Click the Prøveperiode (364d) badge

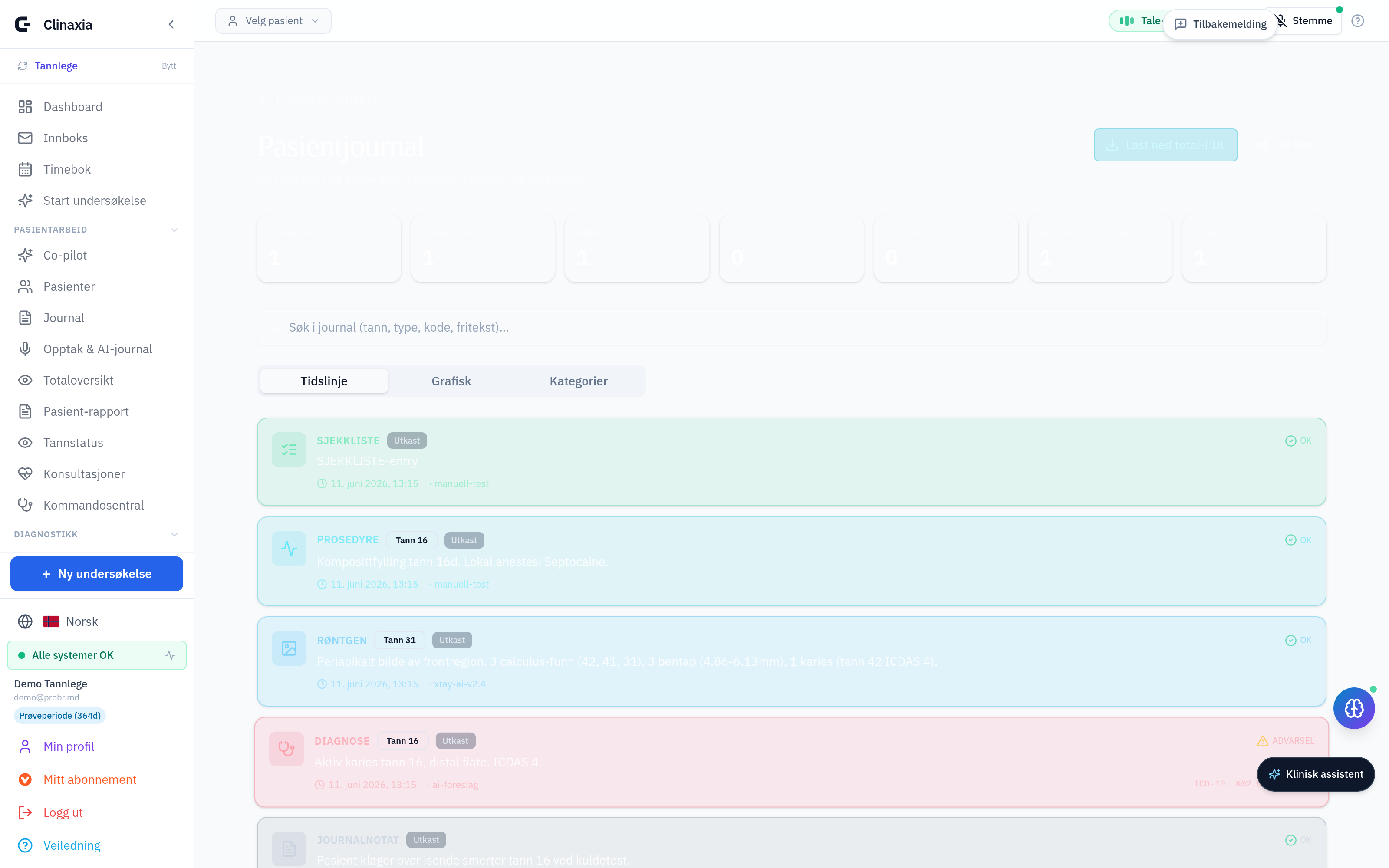point(60,715)
